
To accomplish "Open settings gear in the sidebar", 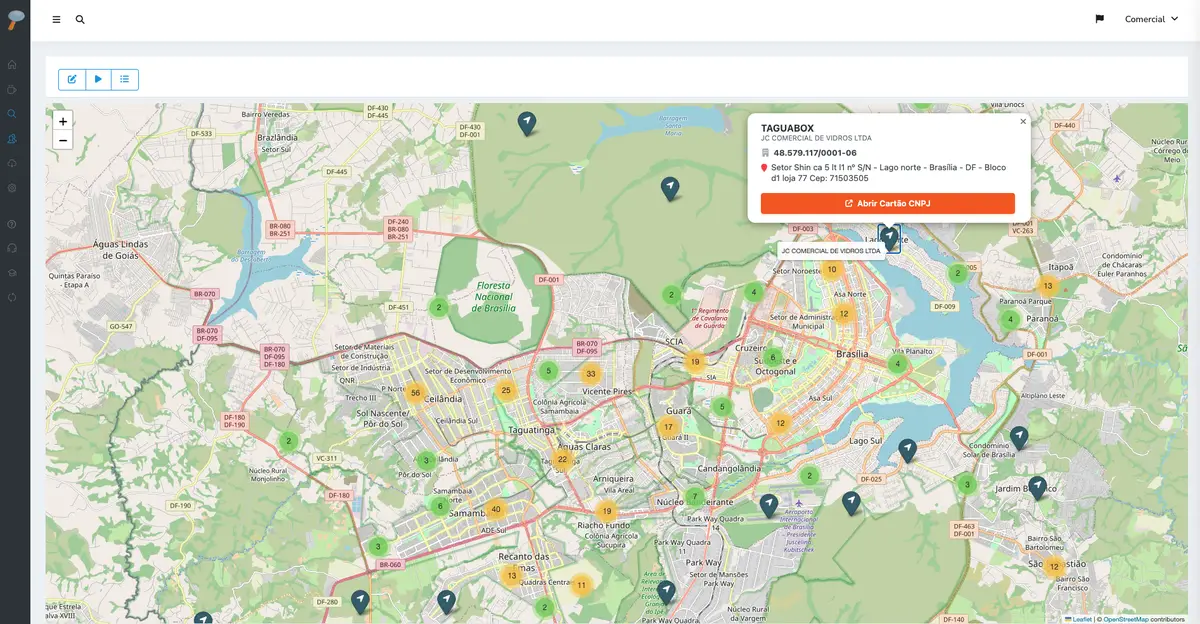I will pyautogui.click(x=12, y=188).
